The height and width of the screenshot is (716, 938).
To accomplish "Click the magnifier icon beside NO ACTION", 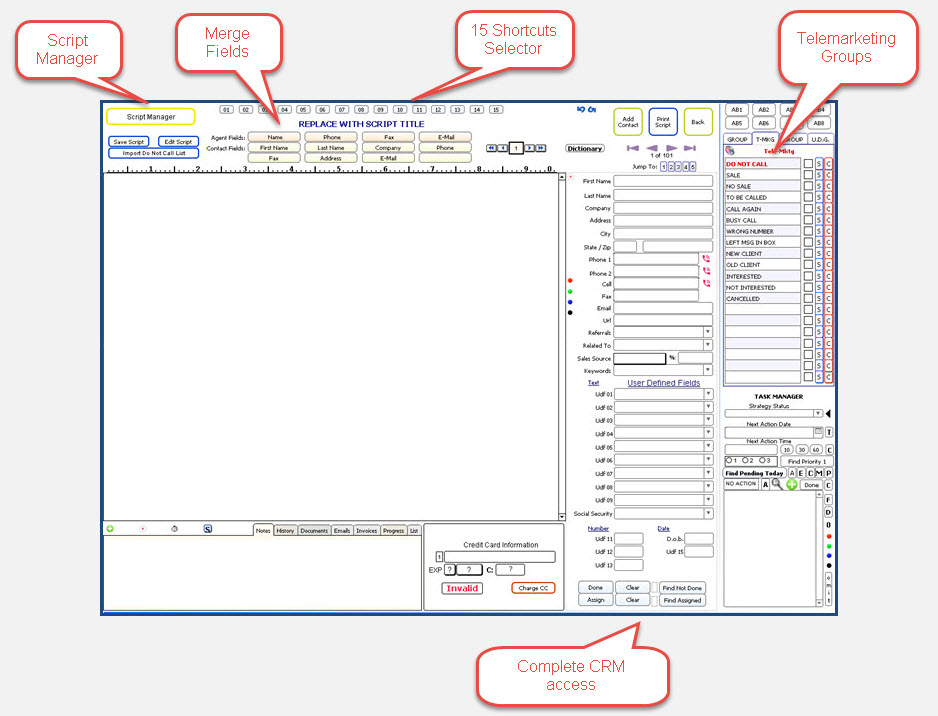I will tap(777, 484).
